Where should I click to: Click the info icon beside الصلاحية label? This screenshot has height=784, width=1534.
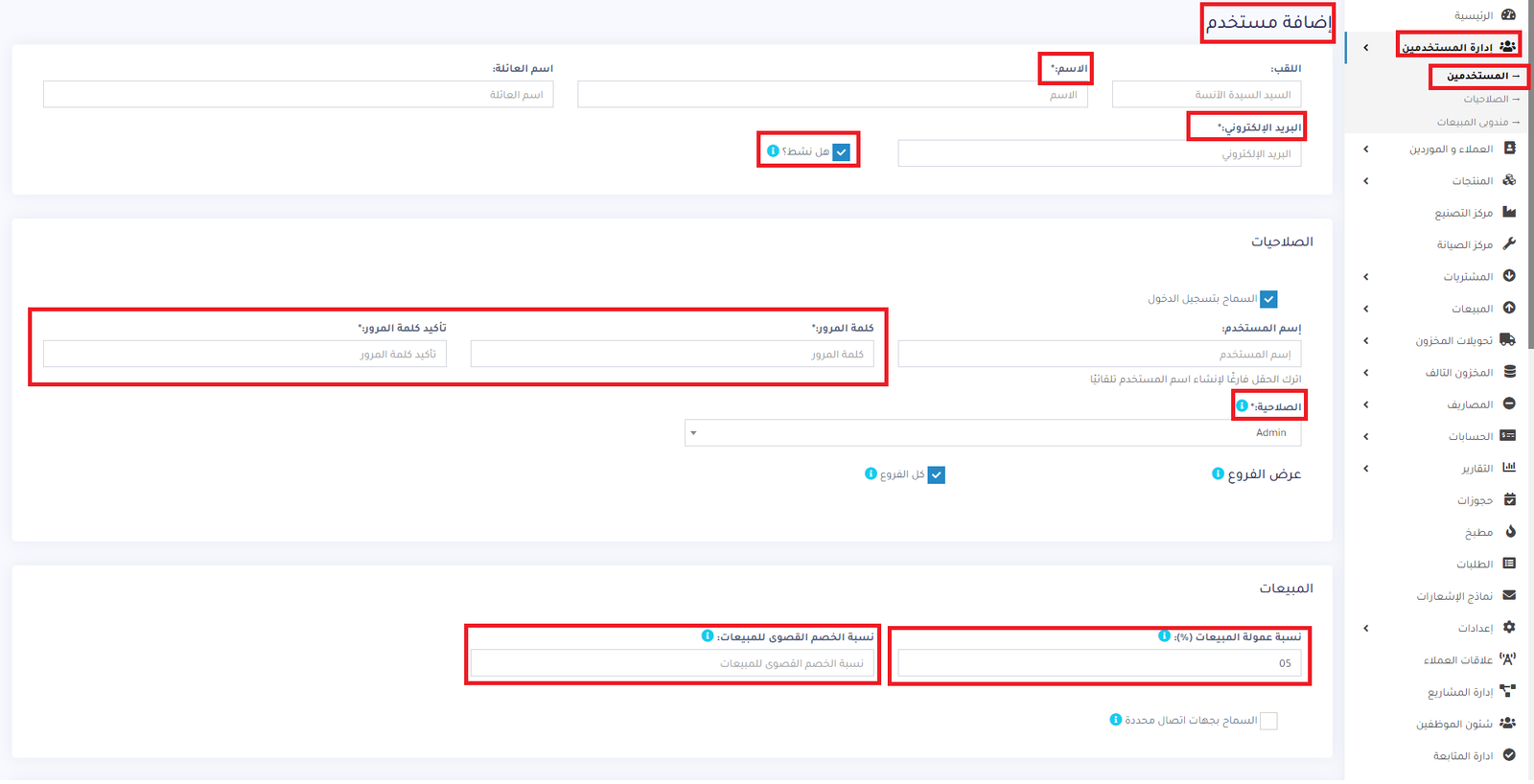[x=1242, y=406]
